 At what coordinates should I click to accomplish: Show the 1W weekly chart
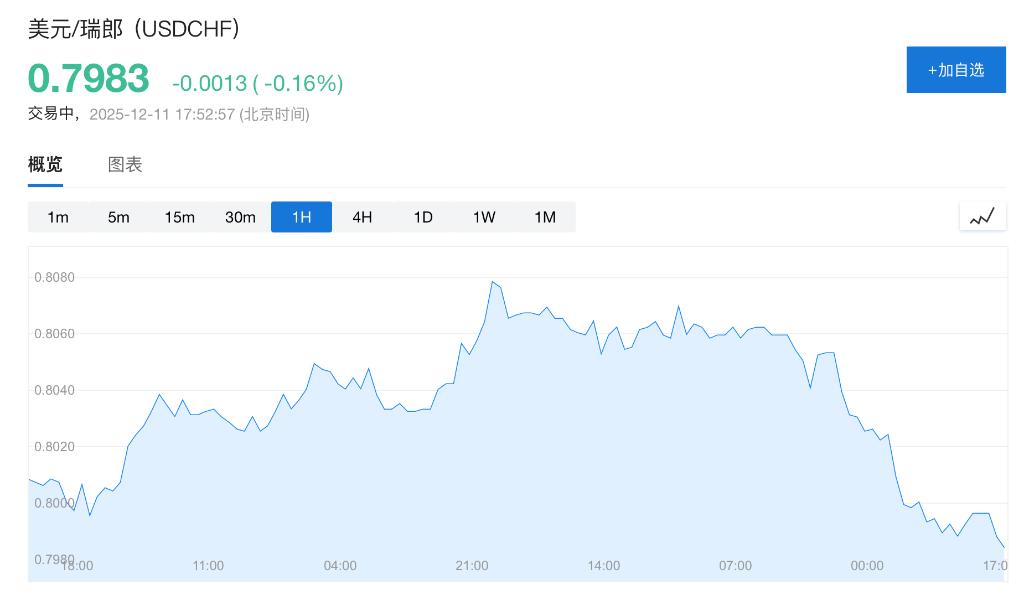pos(484,217)
